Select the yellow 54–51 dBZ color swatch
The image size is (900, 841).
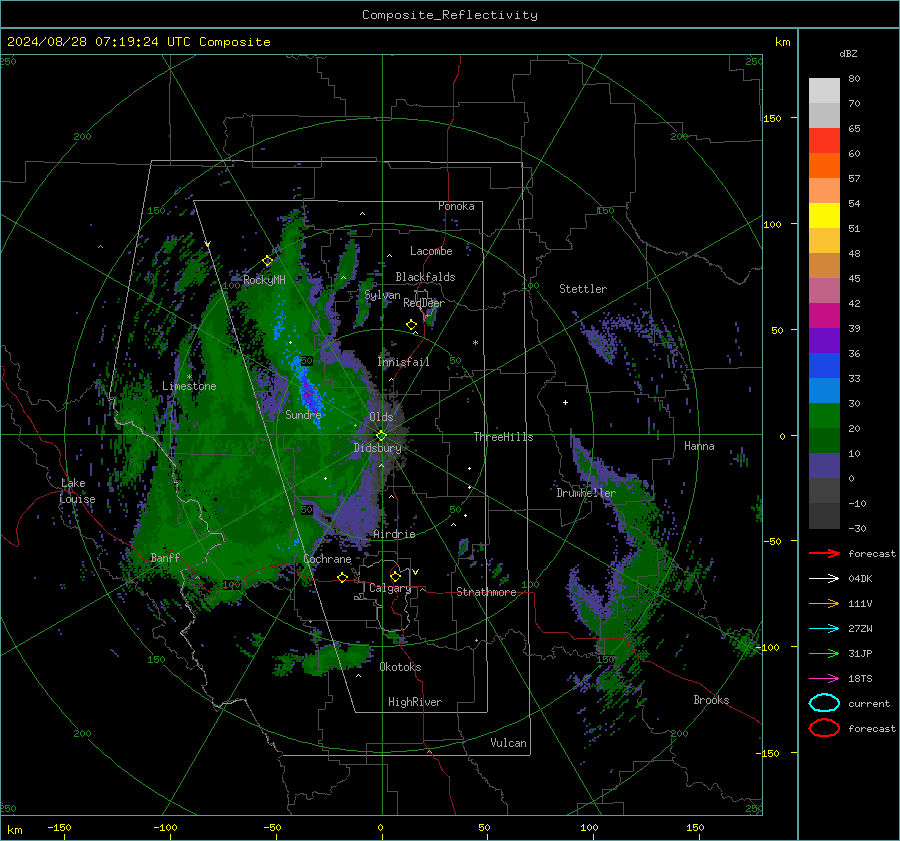pyautogui.click(x=824, y=216)
